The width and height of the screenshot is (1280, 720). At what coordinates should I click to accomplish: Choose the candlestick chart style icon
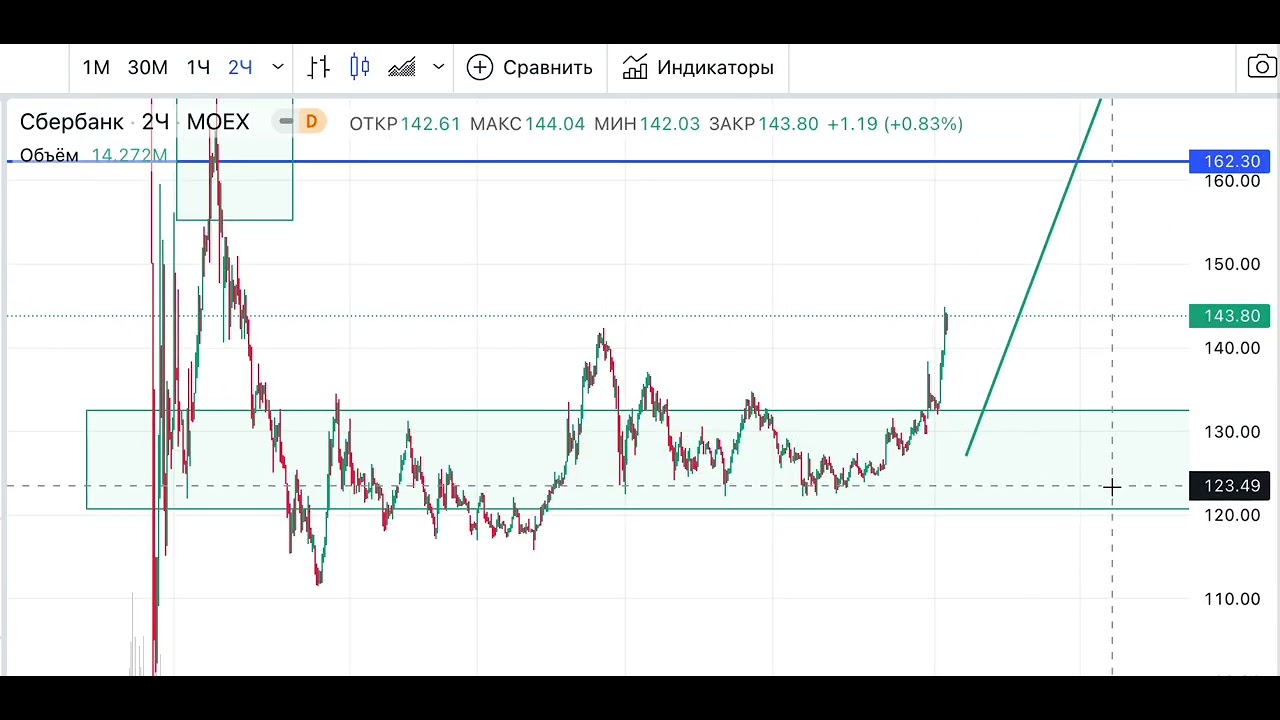click(360, 67)
